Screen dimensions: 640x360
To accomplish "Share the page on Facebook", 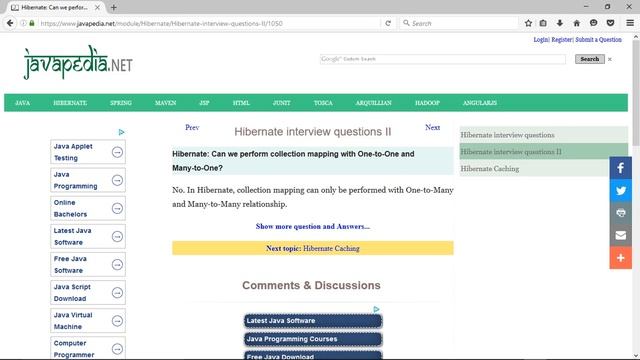I will coord(620,168).
